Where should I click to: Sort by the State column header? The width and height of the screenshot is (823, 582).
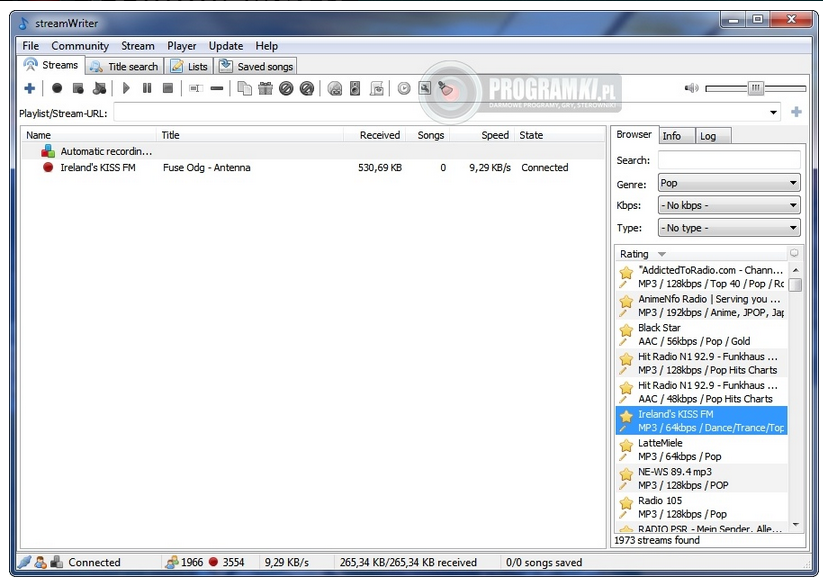[560, 135]
